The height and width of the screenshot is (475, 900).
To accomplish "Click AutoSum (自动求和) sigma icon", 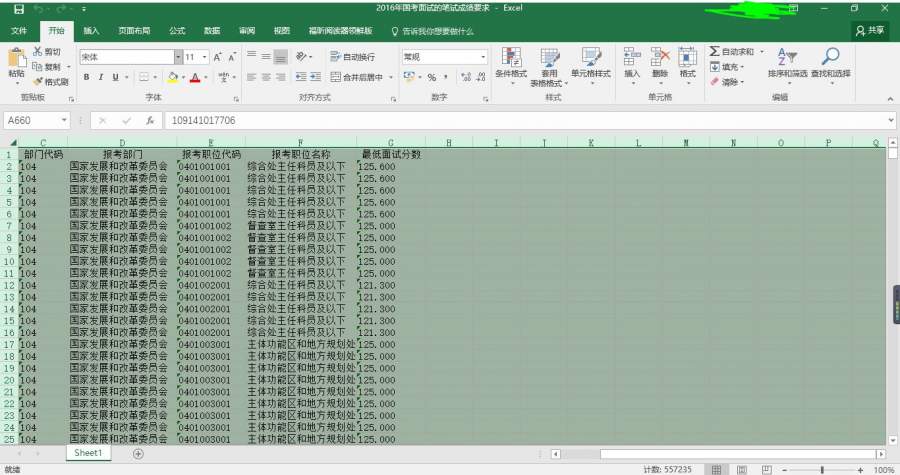I will coord(714,51).
